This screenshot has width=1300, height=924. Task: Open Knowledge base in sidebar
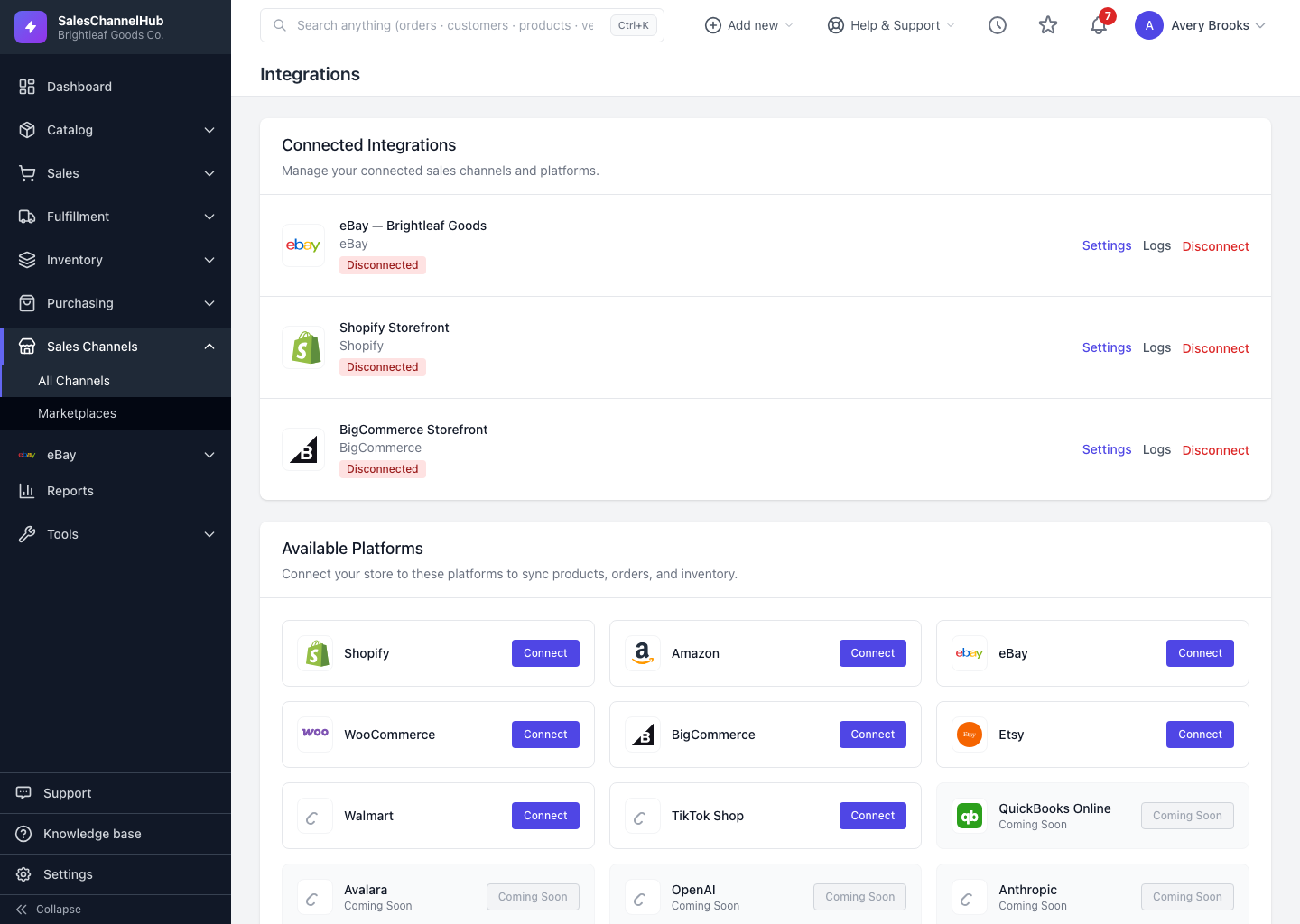point(116,834)
